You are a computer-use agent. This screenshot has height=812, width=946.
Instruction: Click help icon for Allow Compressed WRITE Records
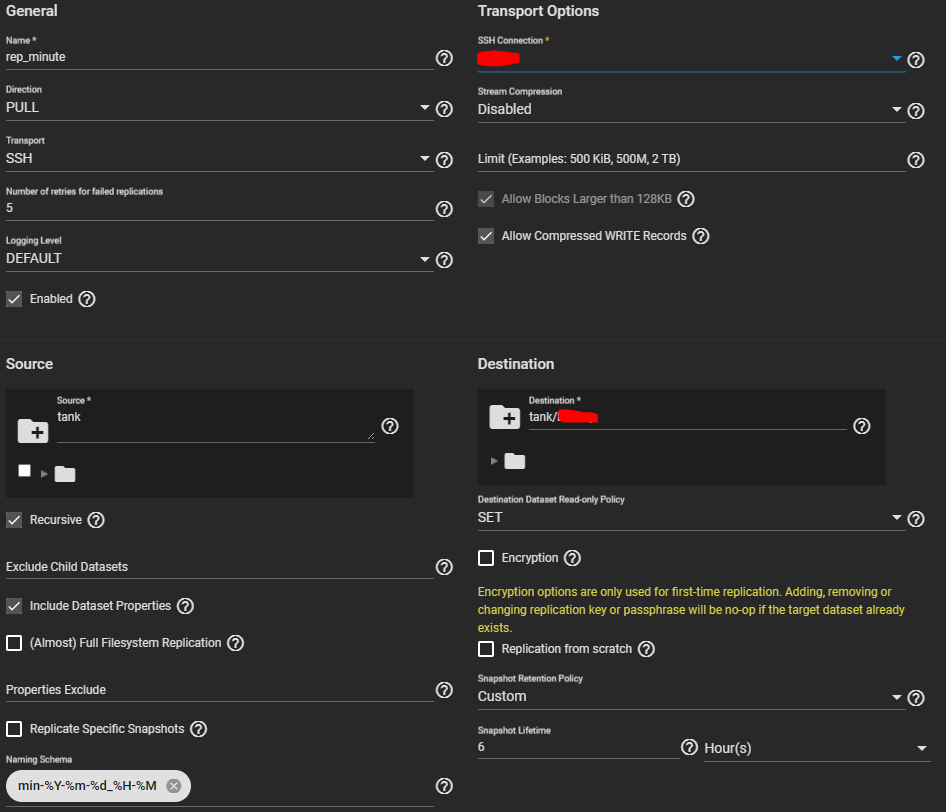[x=701, y=236]
